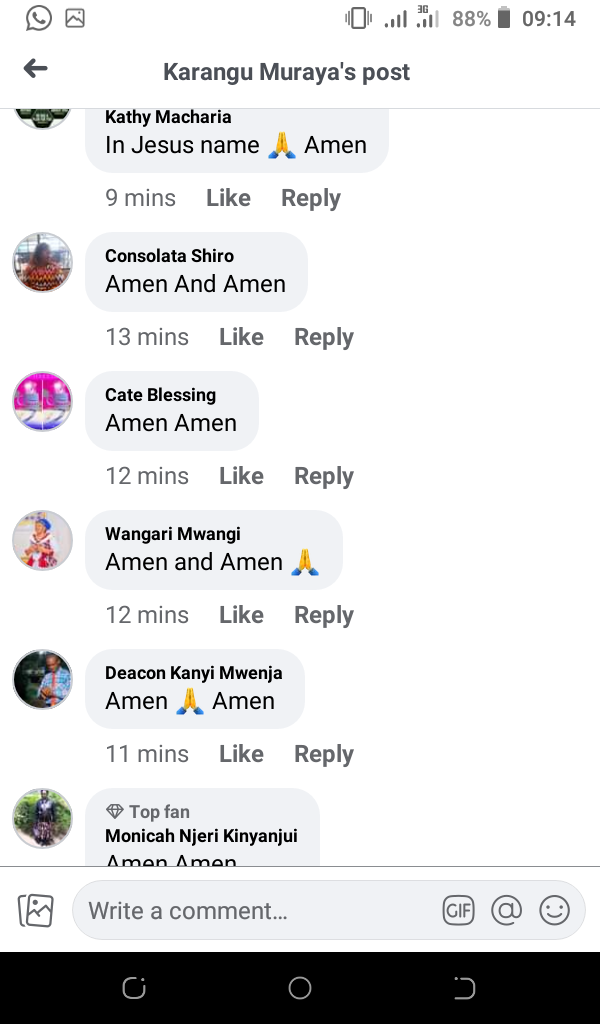The width and height of the screenshot is (600, 1024).
Task: Like Cate Blessing's comment
Action: click(241, 476)
